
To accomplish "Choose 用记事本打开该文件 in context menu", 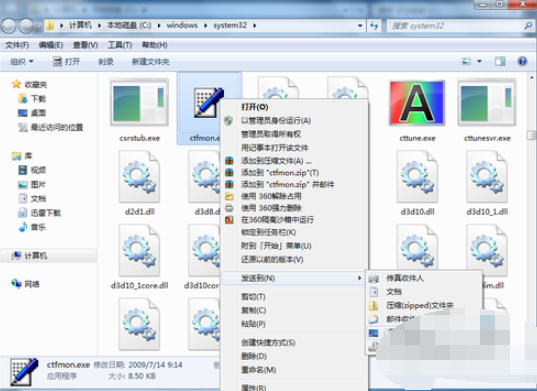I will pyautogui.click(x=295, y=148).
